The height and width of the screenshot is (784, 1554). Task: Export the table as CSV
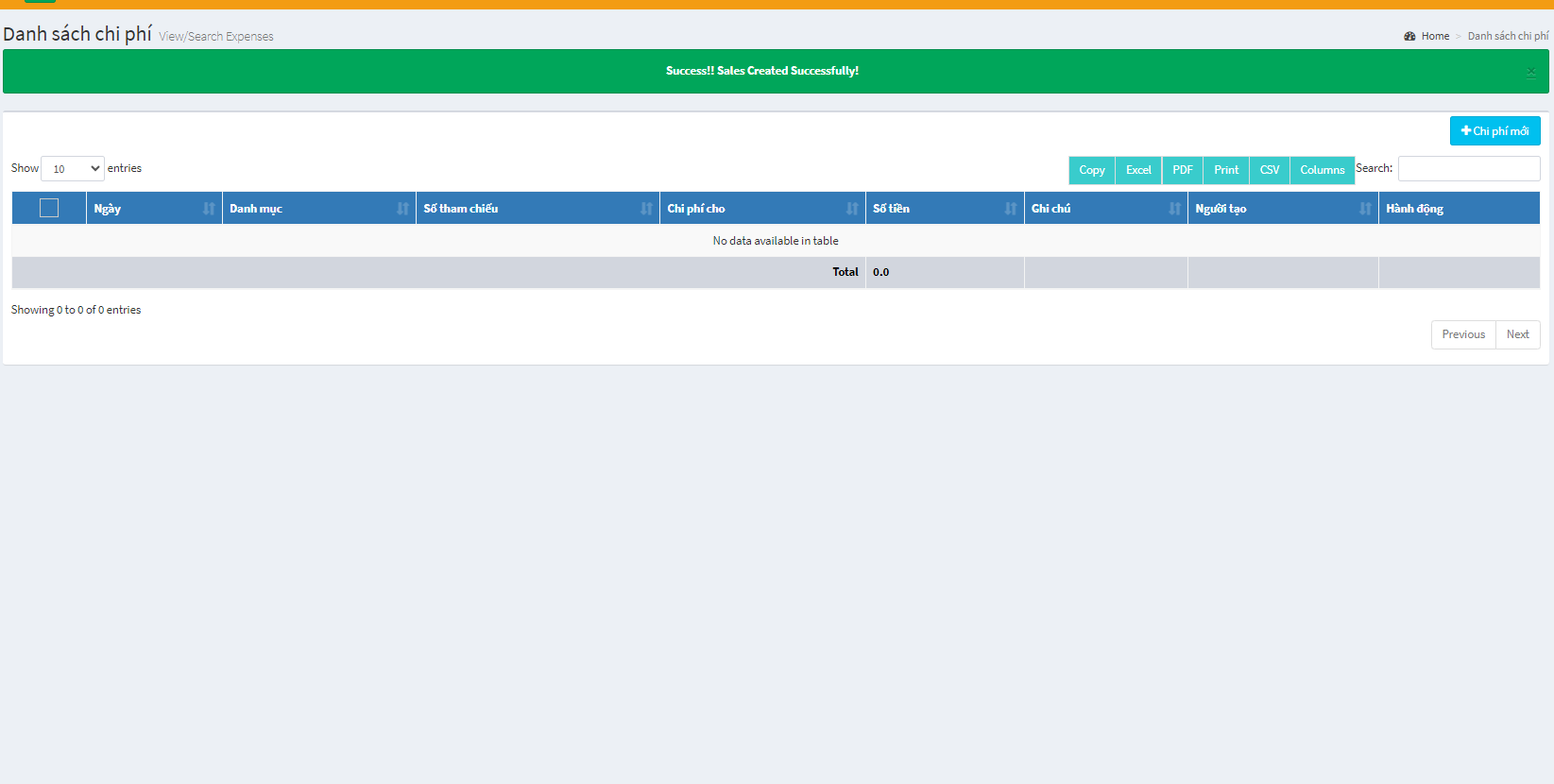pos(1270,170)
